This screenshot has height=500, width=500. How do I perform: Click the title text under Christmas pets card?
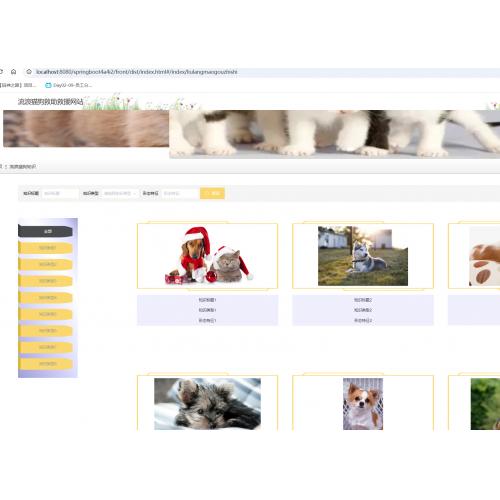point(207,300)
